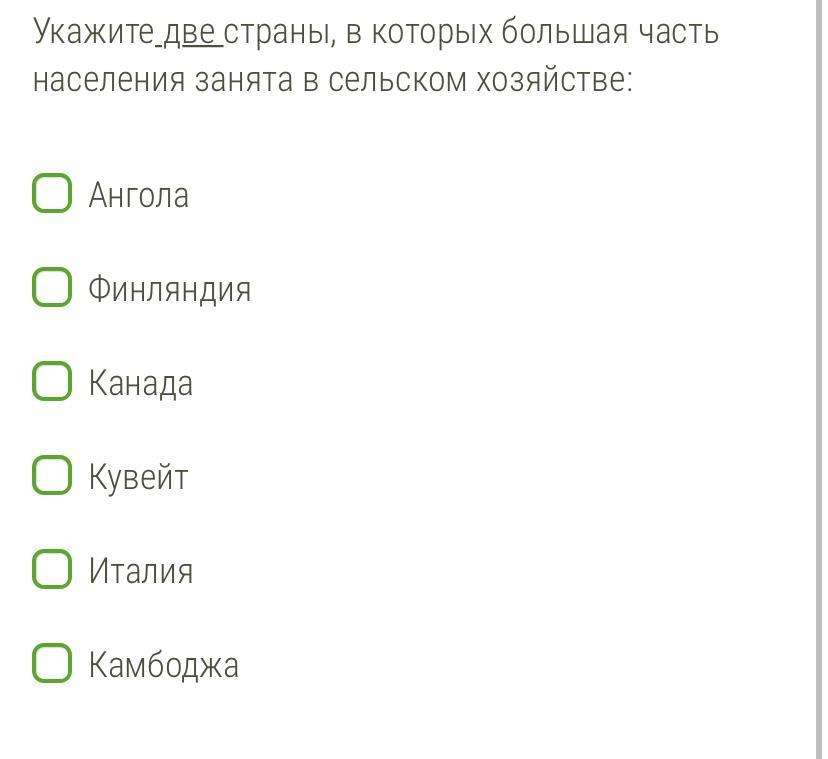The height and width of the screenshot is (759, 828).
Task: Click the Италия answer label
Action: click(140, 570)
